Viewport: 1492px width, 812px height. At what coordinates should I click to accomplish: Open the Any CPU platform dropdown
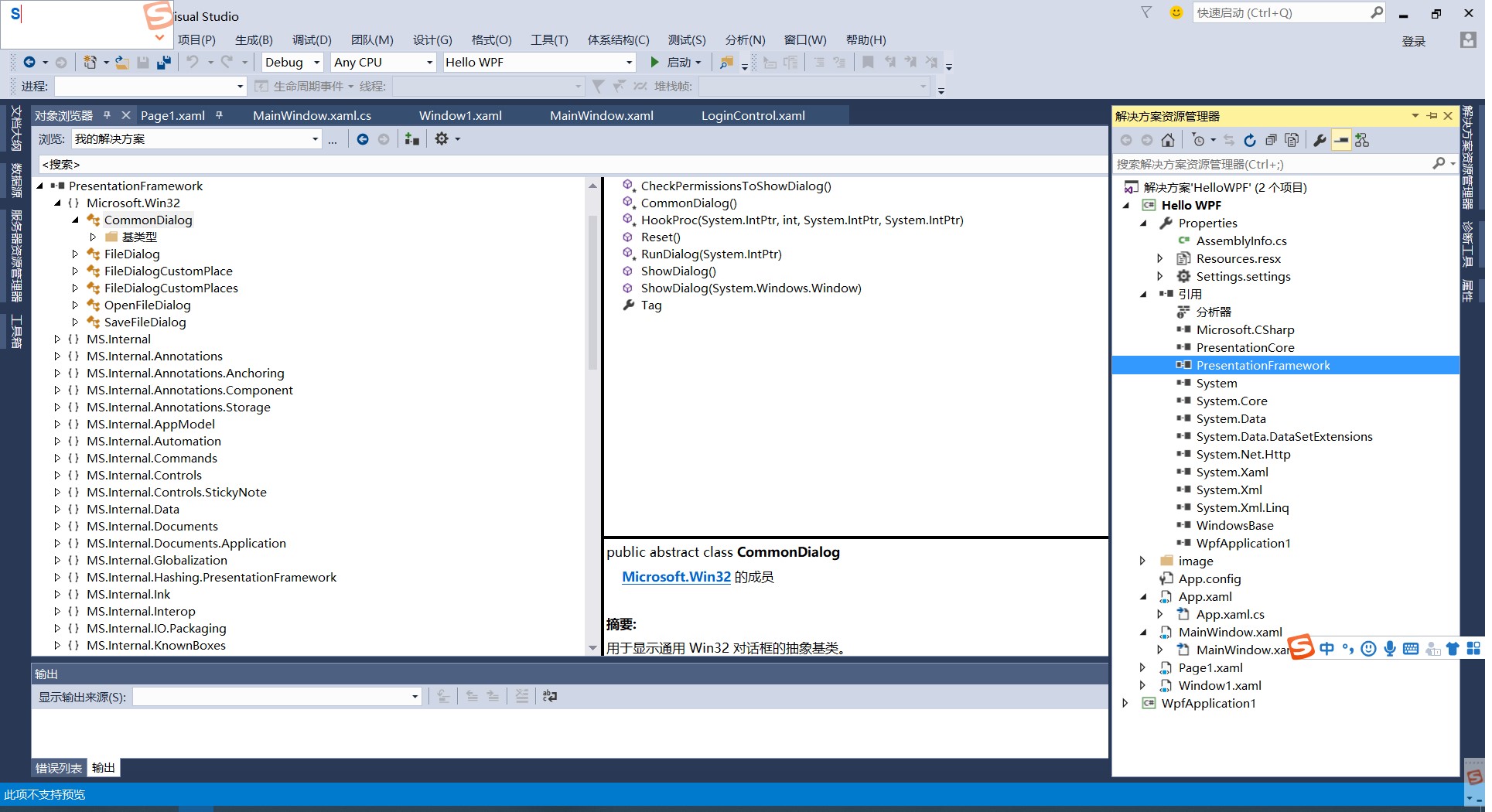(x=429, y=63)
